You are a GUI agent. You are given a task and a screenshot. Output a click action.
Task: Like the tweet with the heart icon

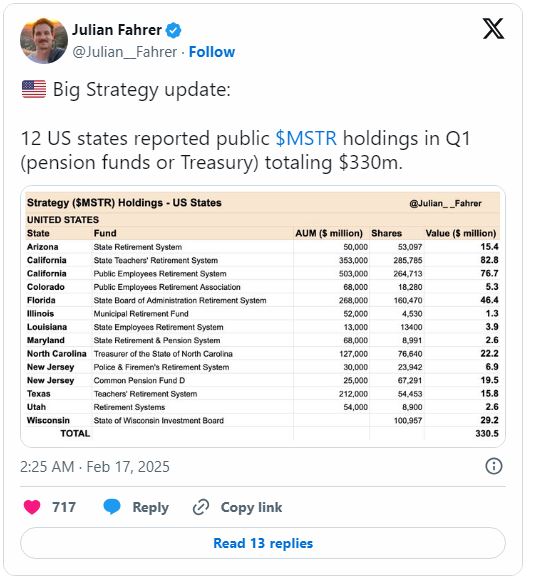pos(32,507)
